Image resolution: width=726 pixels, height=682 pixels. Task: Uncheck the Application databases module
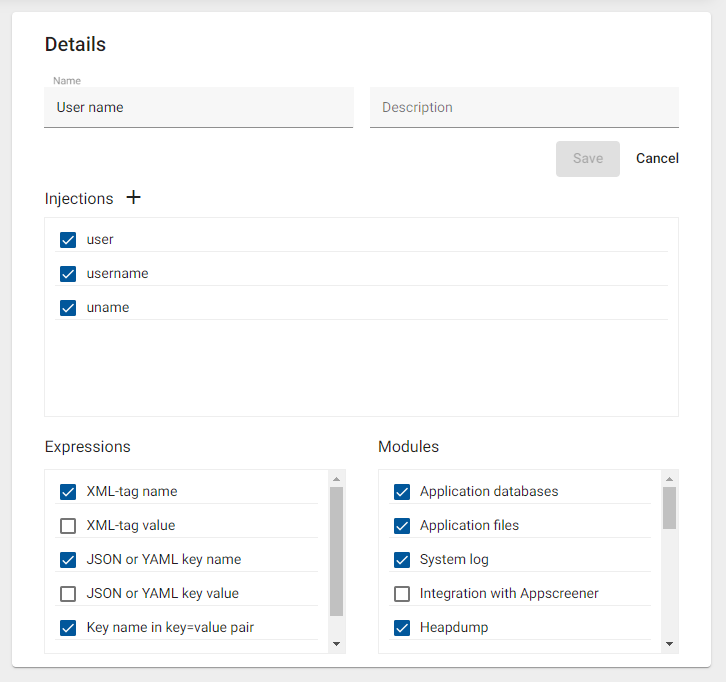click(402, 492)
